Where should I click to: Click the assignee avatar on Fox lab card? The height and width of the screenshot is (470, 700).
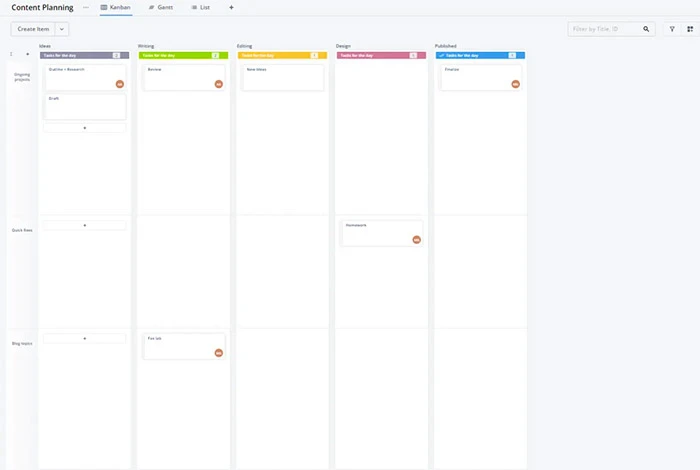point(219,353)
